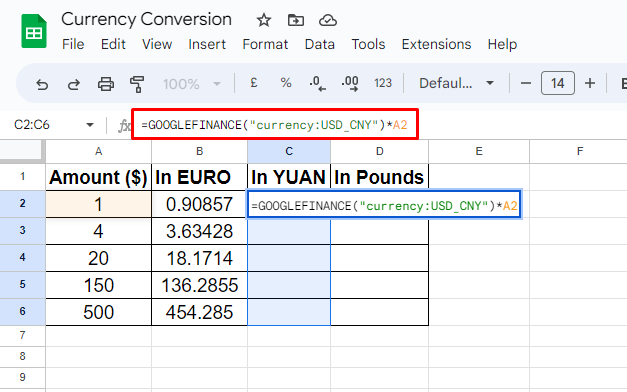Open the More formats 123 menu
627x392 pixels.
coord(383,83)
